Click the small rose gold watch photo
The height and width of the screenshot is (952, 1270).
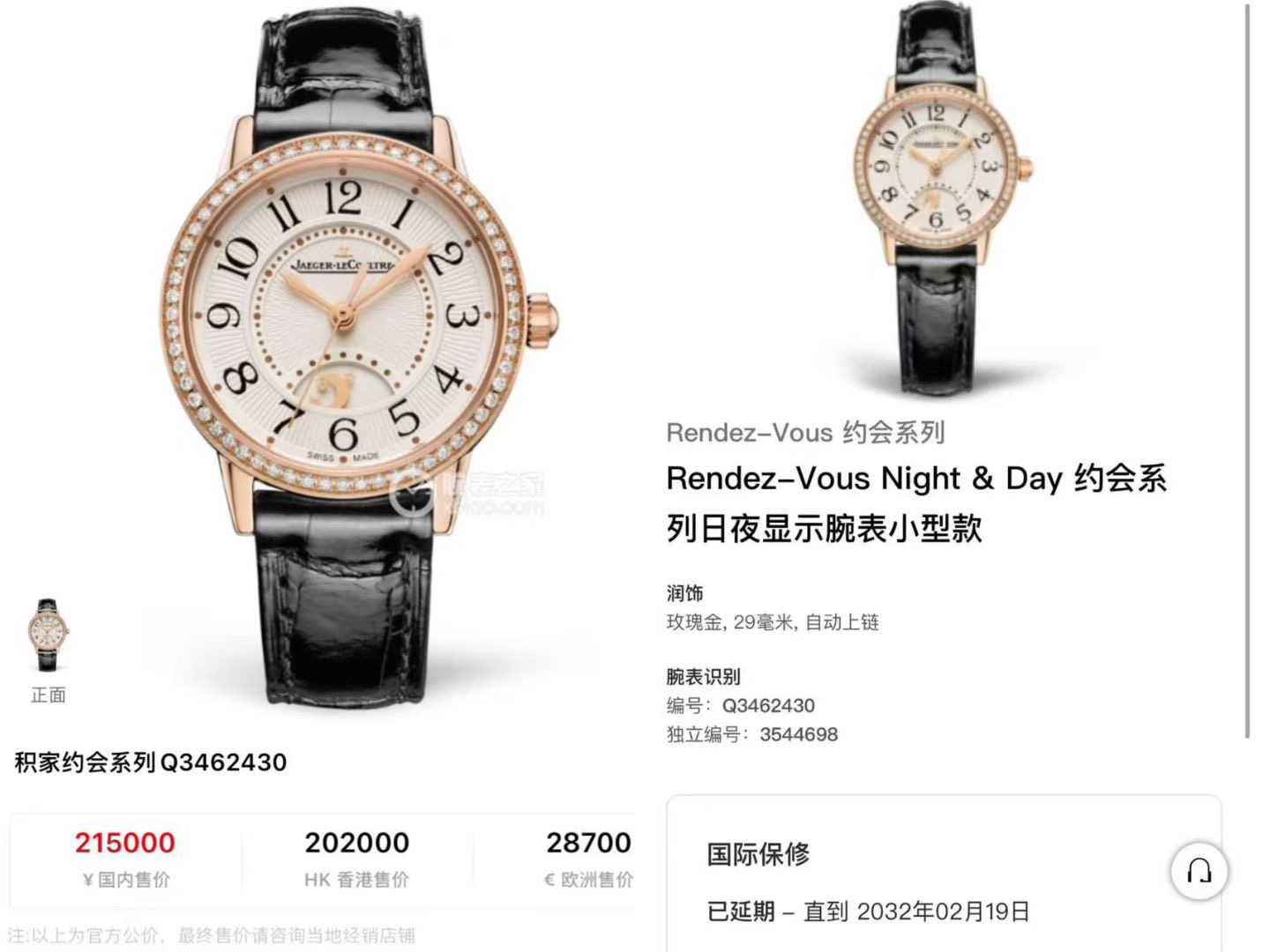(x=943, y=198)
